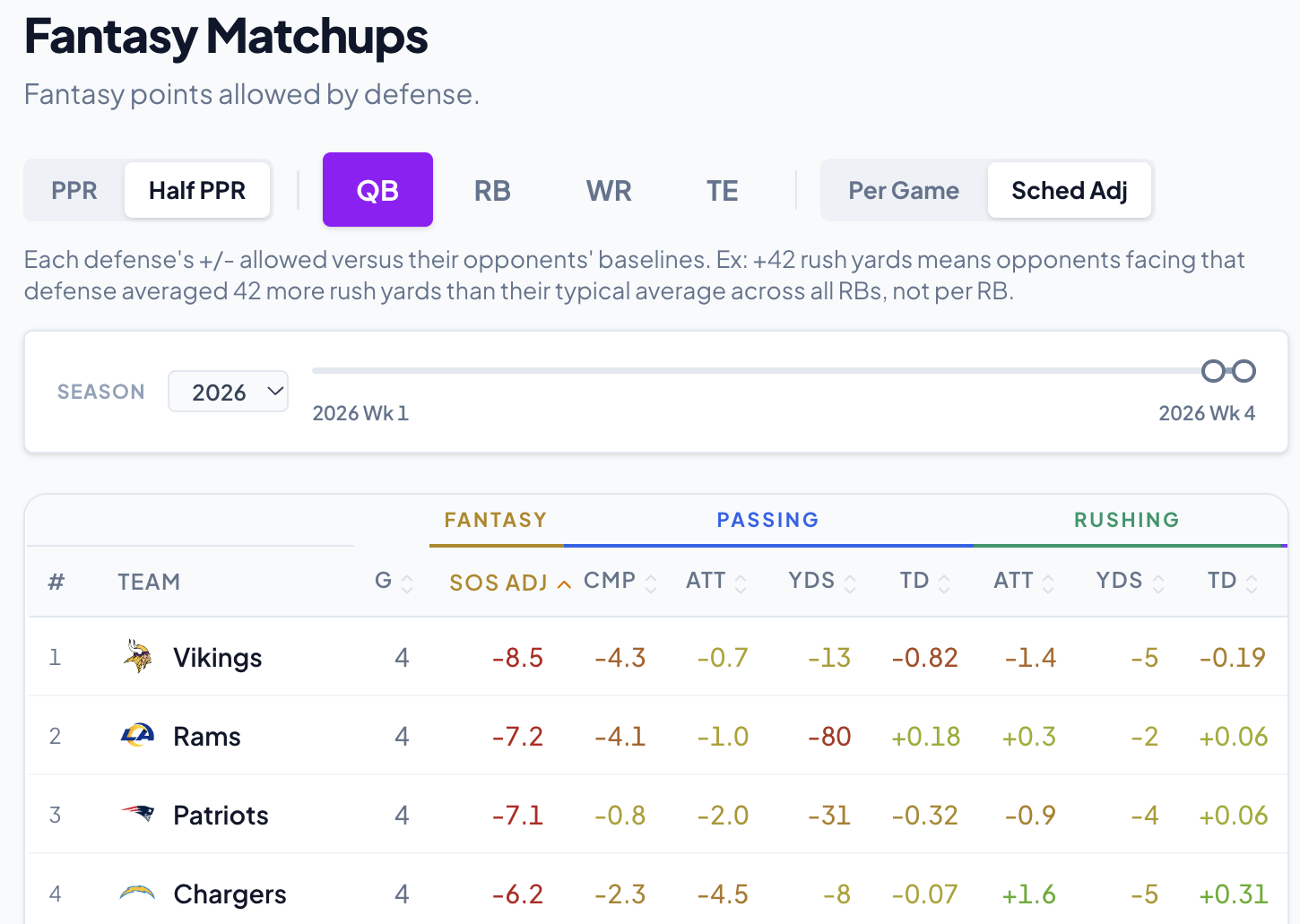The height and width of the screenshot is (924, 1300).
Task: Select Half PPR scoring option
Action: [197, 190]
